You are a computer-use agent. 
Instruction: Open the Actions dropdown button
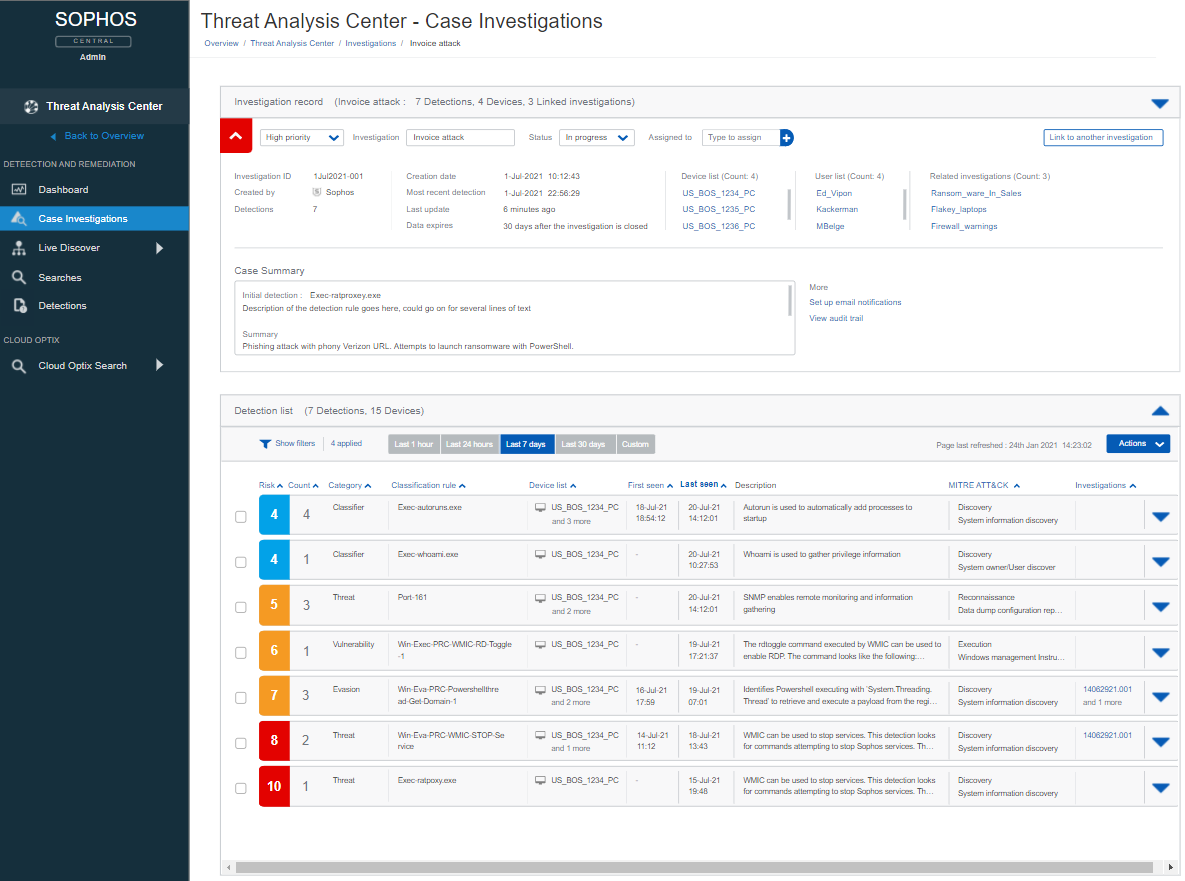pos(1138,444)
